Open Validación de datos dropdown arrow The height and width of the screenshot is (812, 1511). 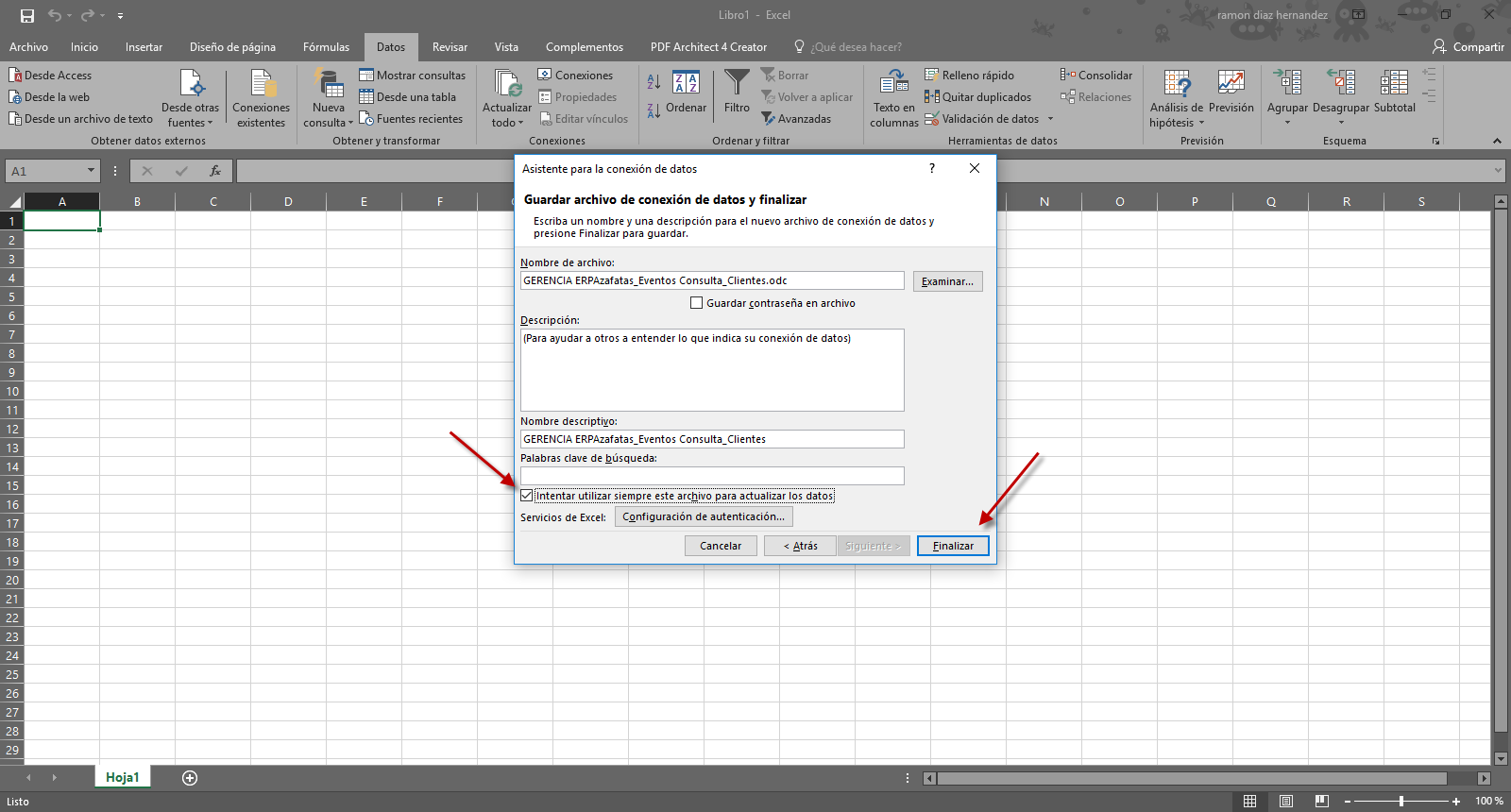1050,119
